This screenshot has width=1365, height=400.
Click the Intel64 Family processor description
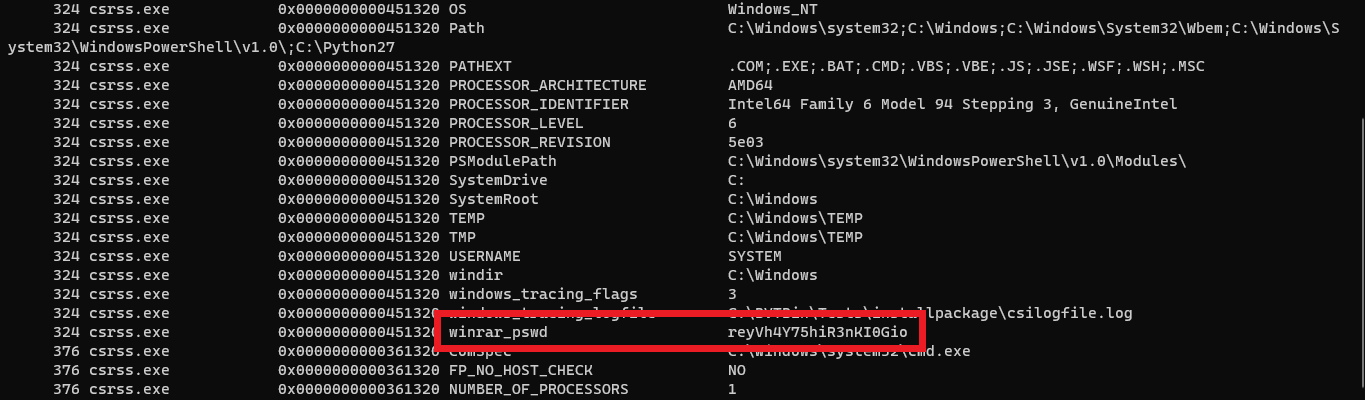coord(952,104)
